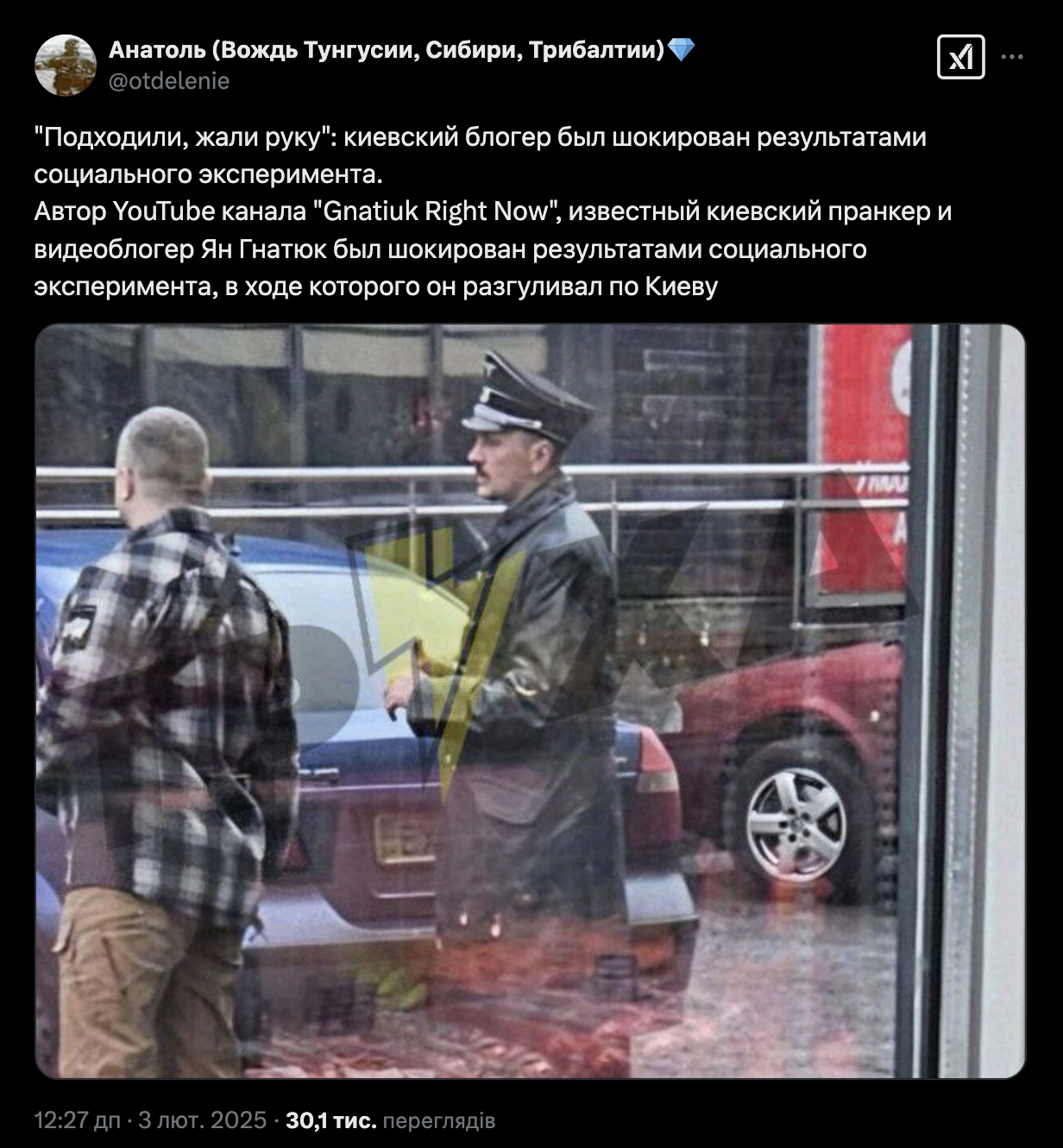The height and width of the screenshot is (1148, 1063).
Task: Click the word YouTube in the post
Action: click(x=164, y=211)
